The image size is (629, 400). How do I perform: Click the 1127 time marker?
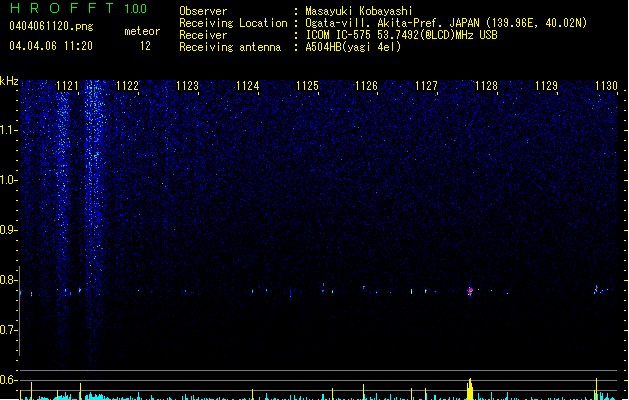point(426,85)
